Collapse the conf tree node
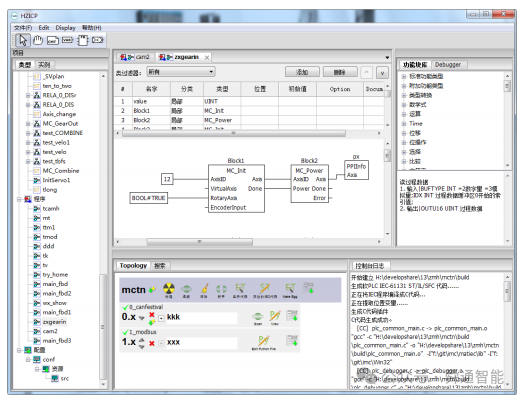The width and height of the screenshot is (521, 398). [x=28, y=359]
